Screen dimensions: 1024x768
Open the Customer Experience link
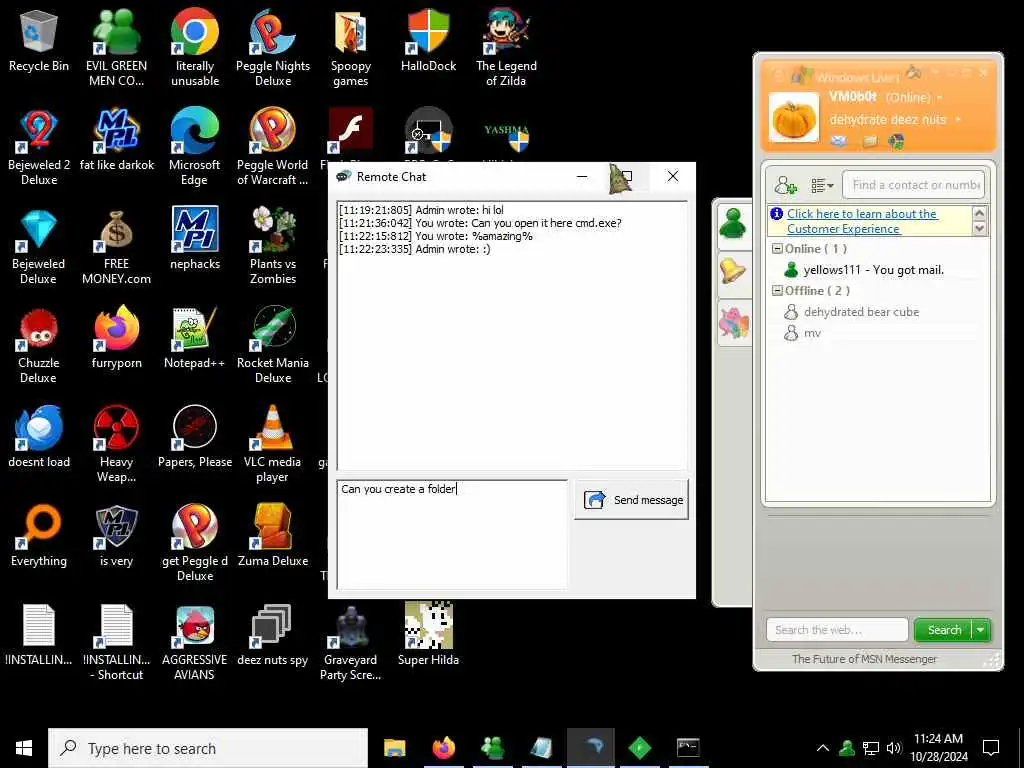[861, 221]
